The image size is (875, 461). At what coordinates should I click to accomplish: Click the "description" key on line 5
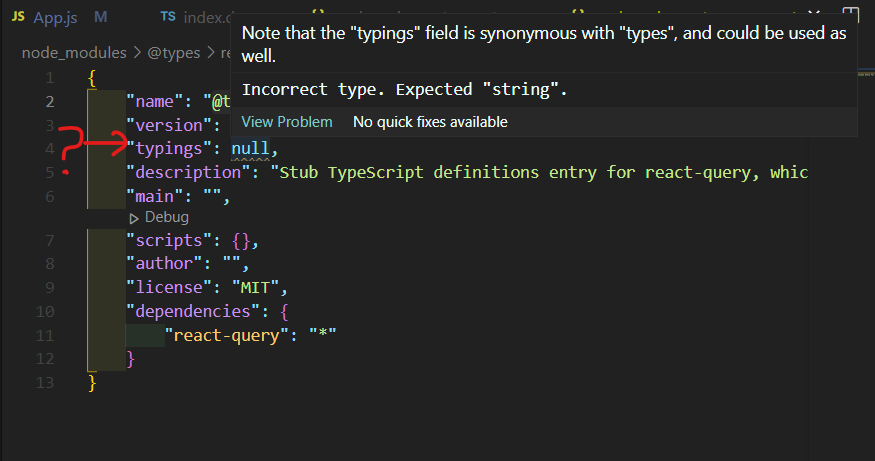click(189, 172)
